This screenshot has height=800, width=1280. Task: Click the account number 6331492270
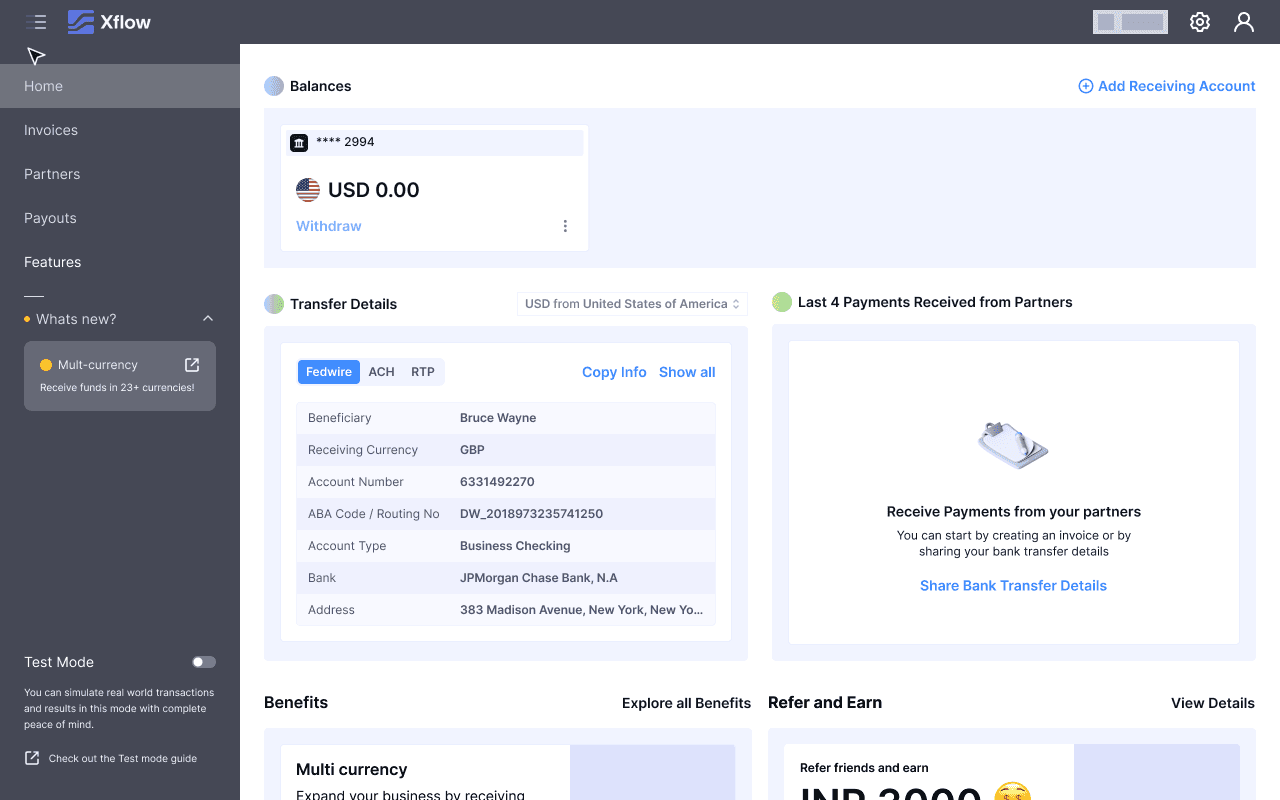497,482
